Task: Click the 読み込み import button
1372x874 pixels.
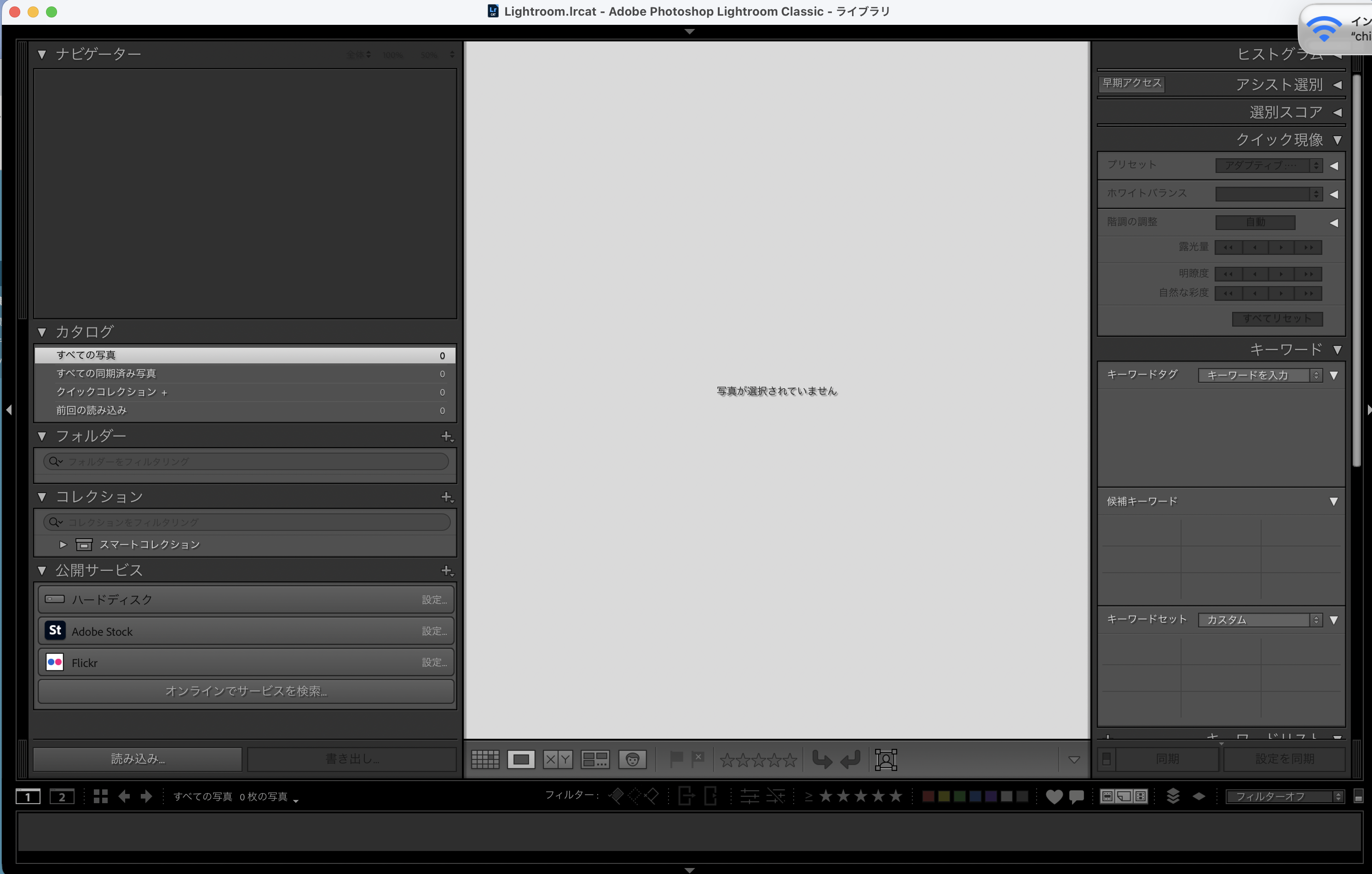Action: [x=138, y=759]
